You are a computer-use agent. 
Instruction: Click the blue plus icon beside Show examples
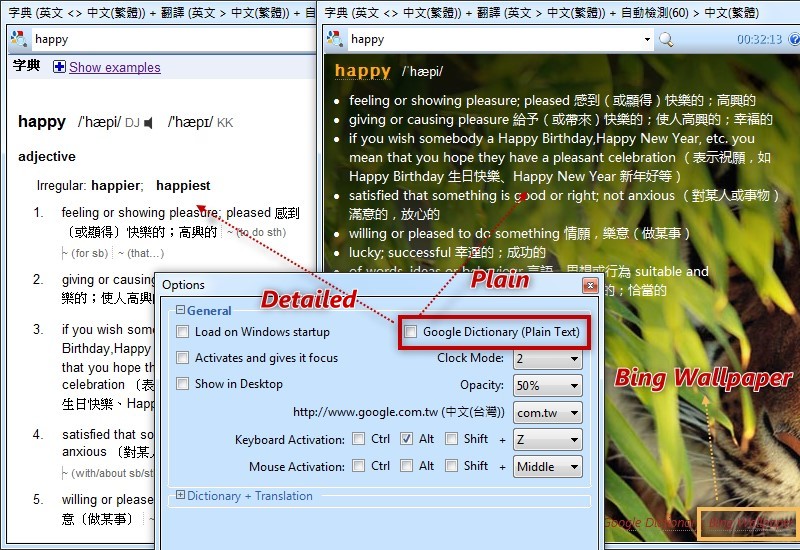[59, 67]
